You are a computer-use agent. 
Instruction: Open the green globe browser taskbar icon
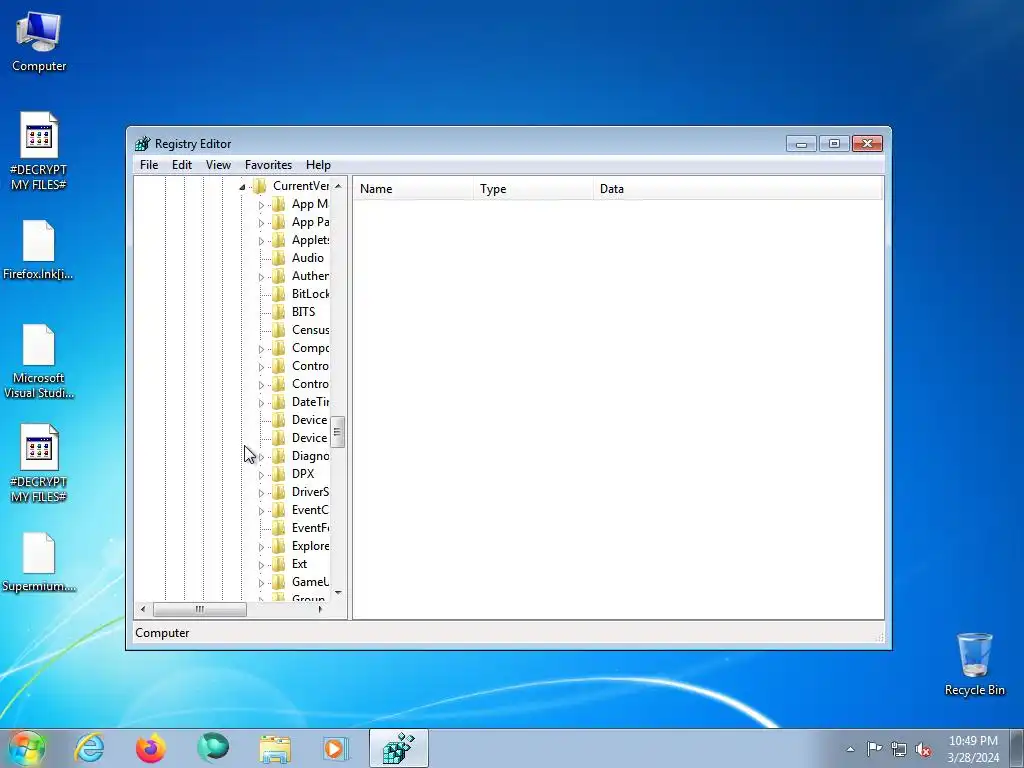213,748
